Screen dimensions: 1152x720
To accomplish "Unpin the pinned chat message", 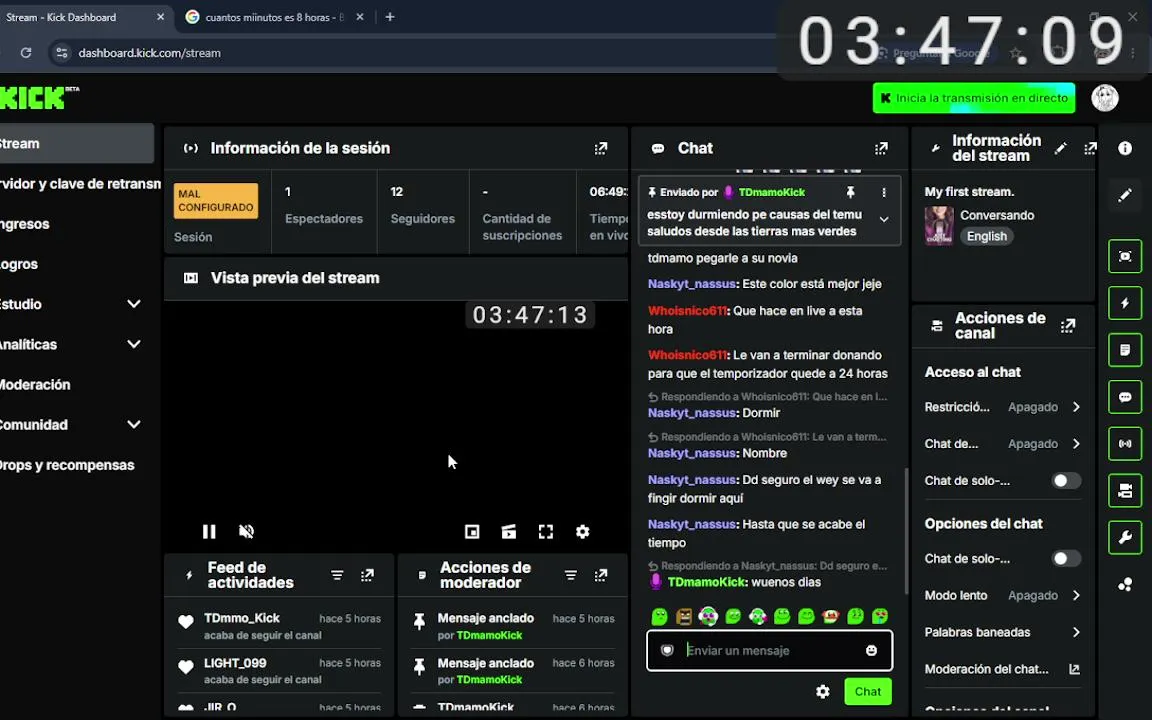I will [x=850, y=192].
